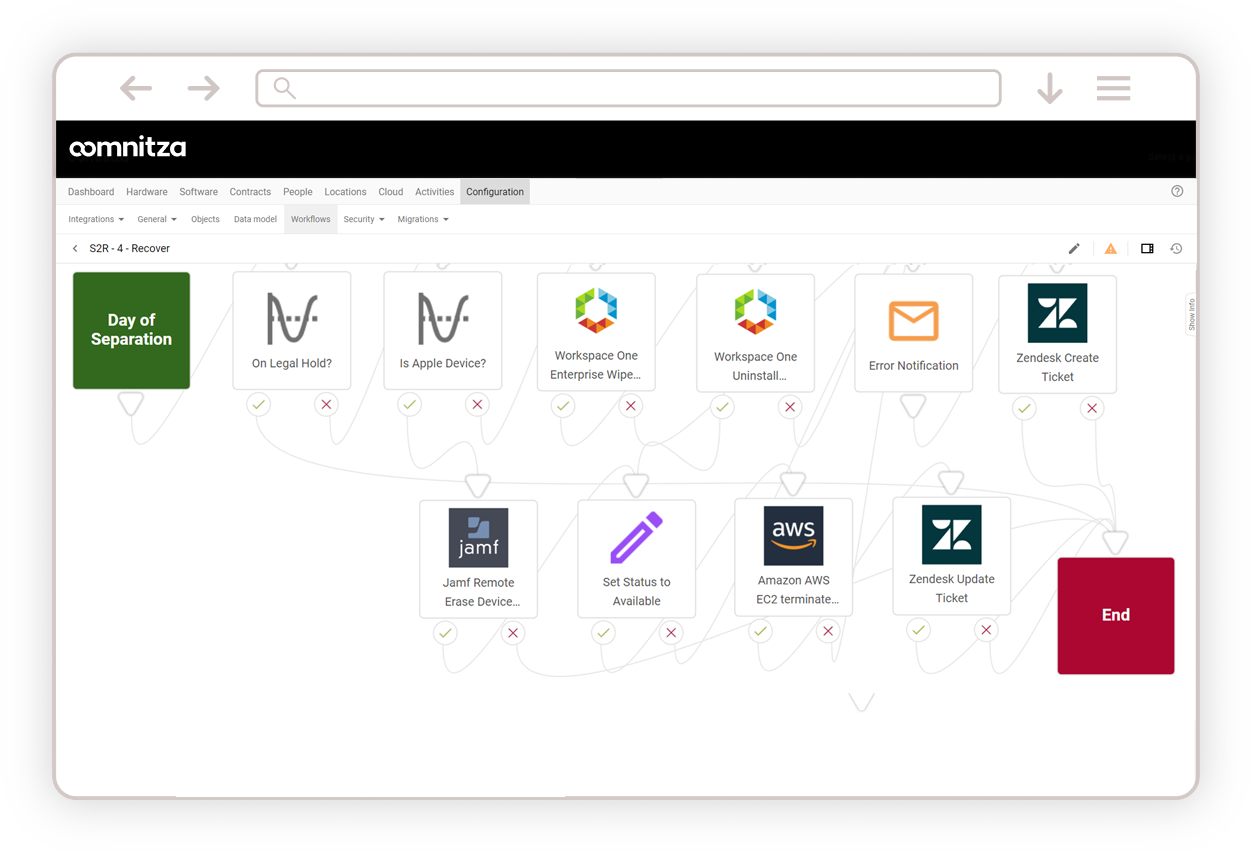Image resolution: width=1252 pixels, height=853 pixels.
Task: Toggle the side panel layout icon
Action: pyautogui.click(x=1147, y=248)
